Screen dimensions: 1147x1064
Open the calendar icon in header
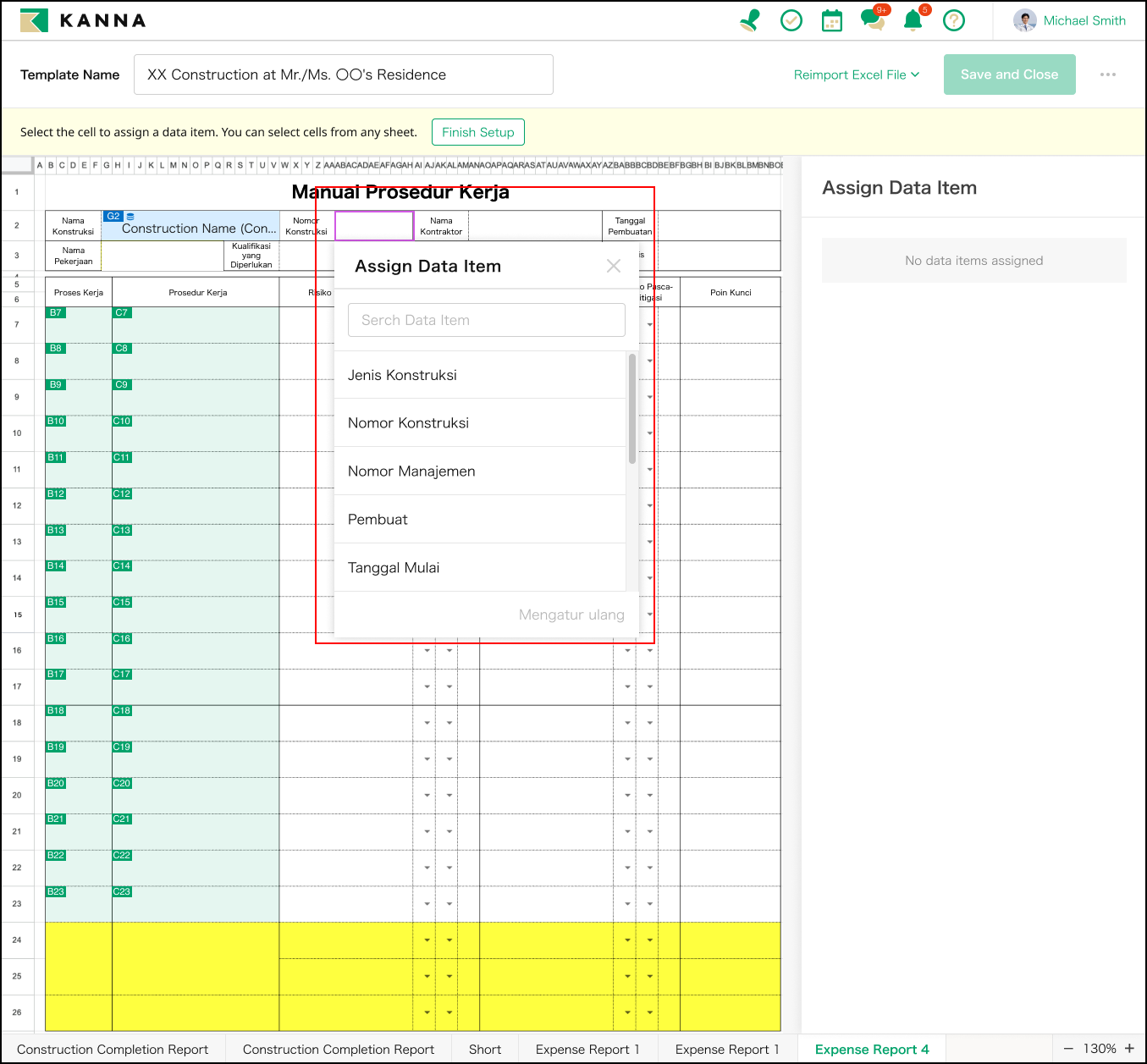(832, 20)
